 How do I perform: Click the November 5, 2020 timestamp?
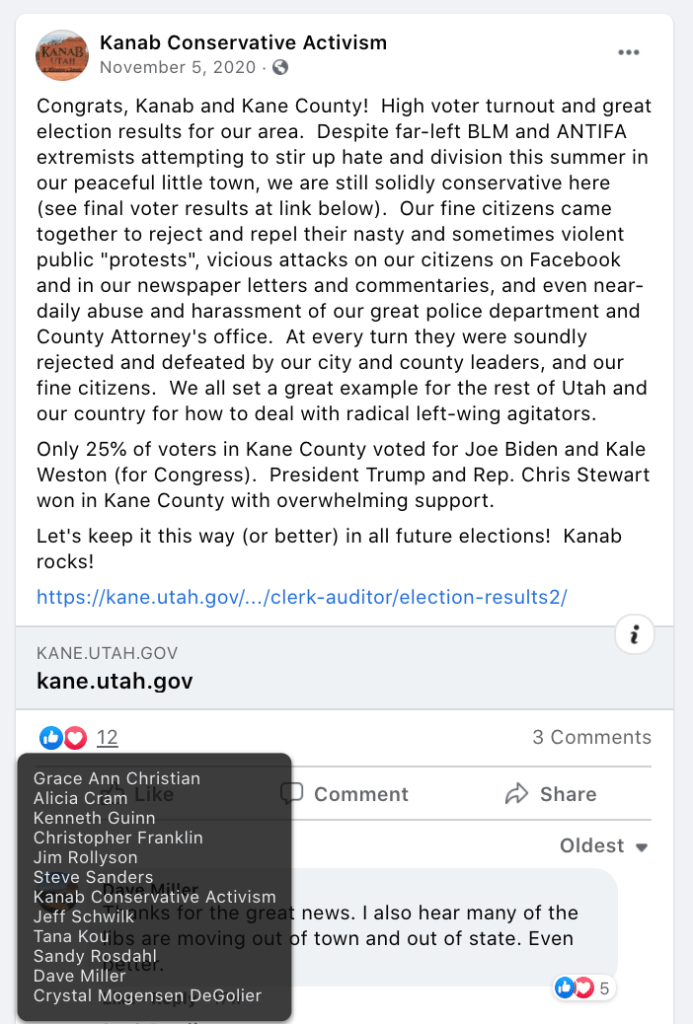[180, 68]
